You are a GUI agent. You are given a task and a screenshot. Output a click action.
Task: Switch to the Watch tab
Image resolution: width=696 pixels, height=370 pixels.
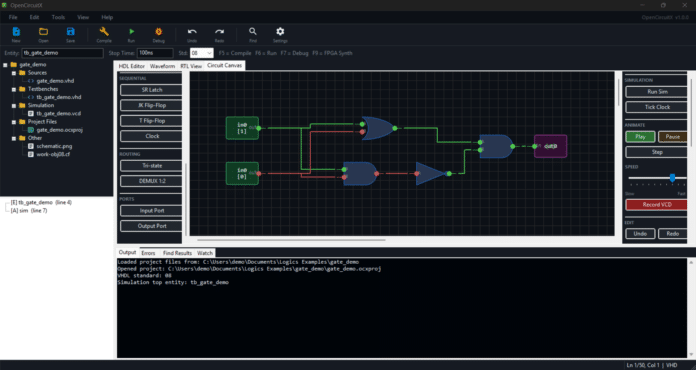pos(205,253)
